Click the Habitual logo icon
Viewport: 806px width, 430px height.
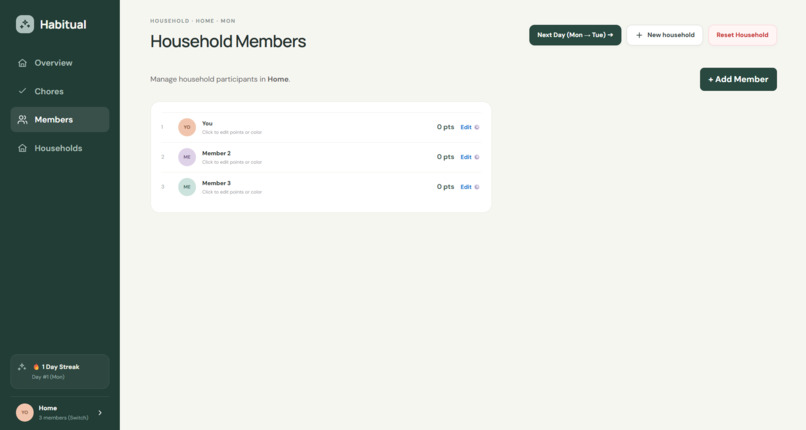(25, 24)
